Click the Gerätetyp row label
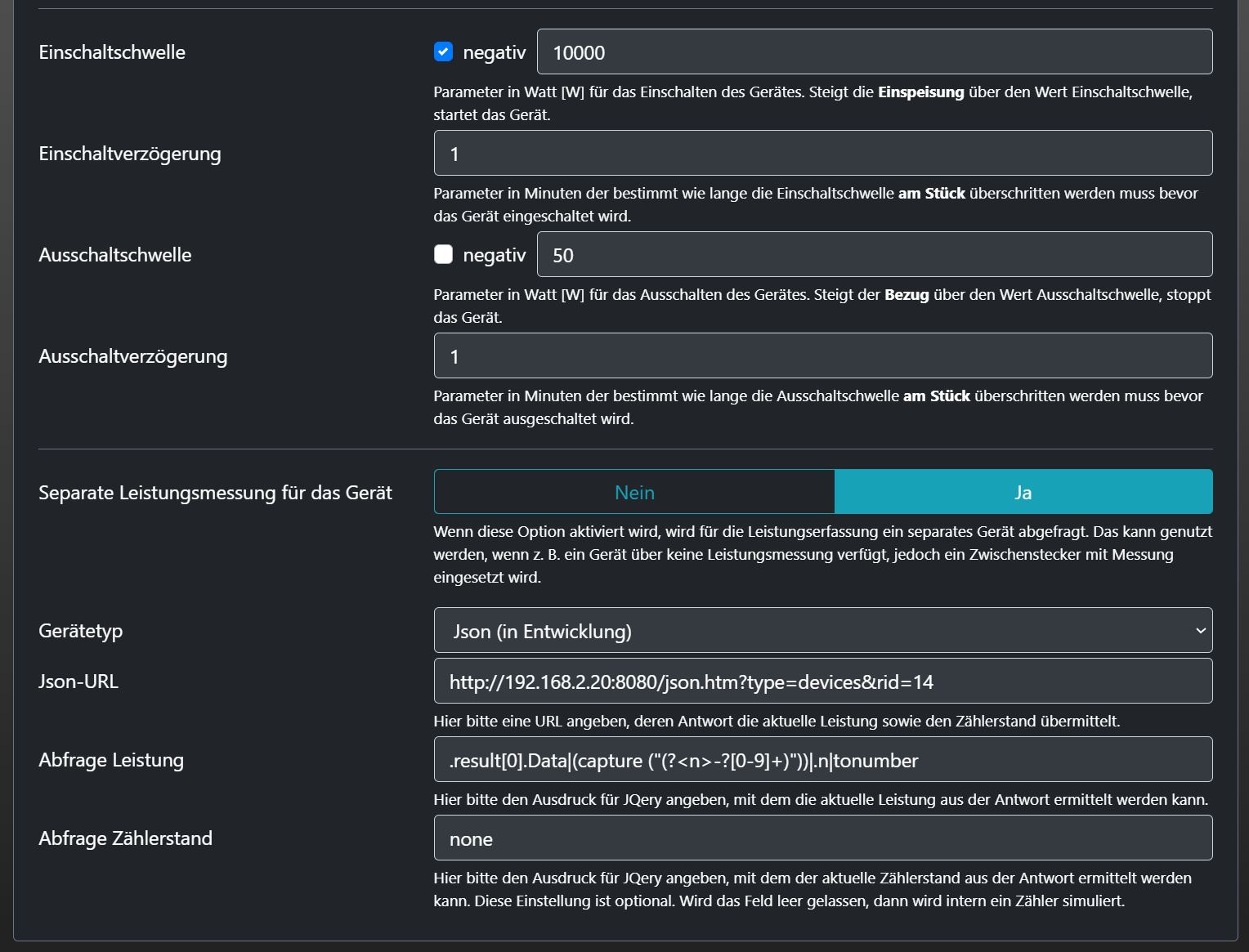This screenshot has width=1249, height=952. (x=80, y=631)
